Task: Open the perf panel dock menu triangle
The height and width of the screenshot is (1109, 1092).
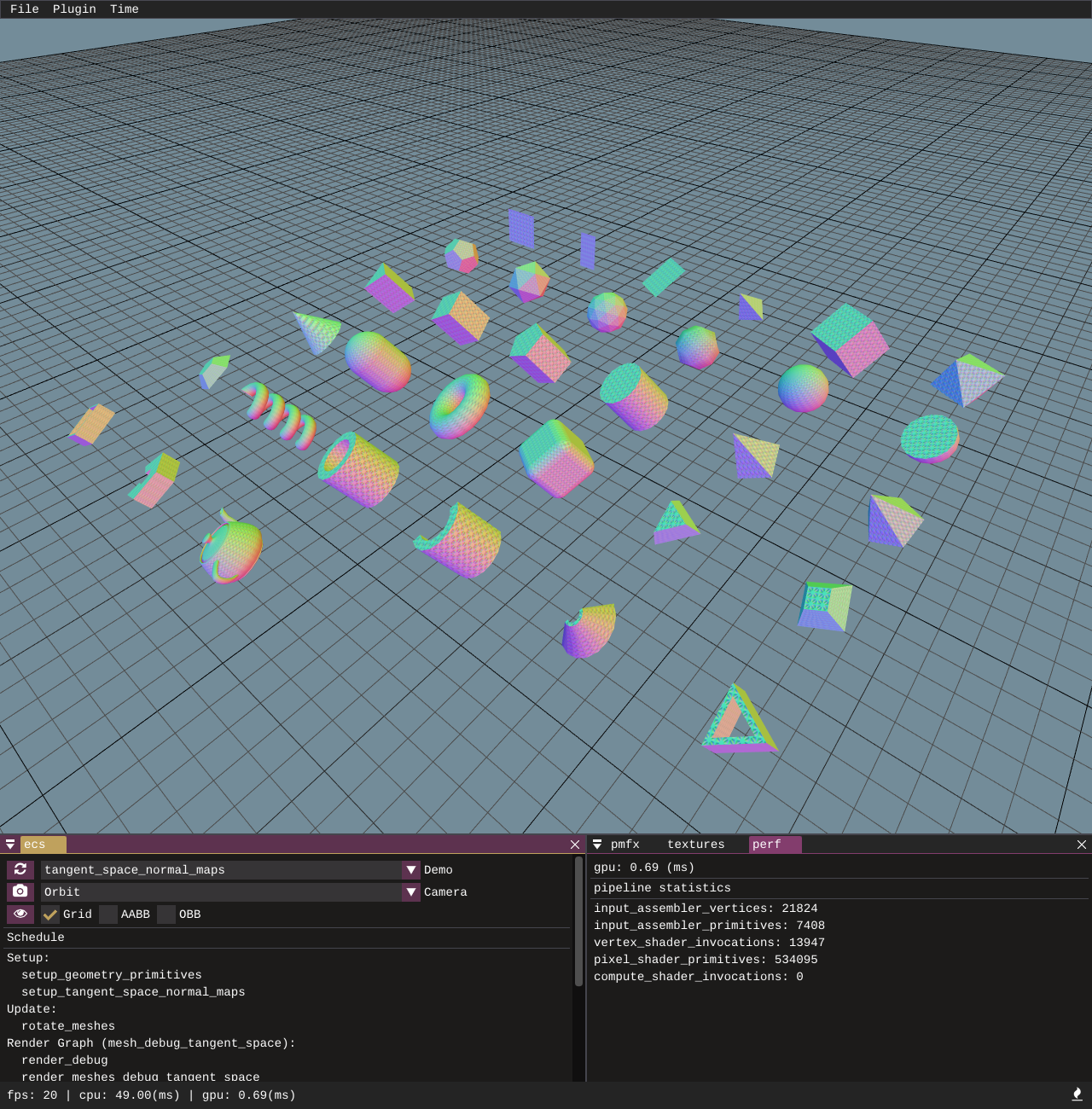Action: pos(597,845)
